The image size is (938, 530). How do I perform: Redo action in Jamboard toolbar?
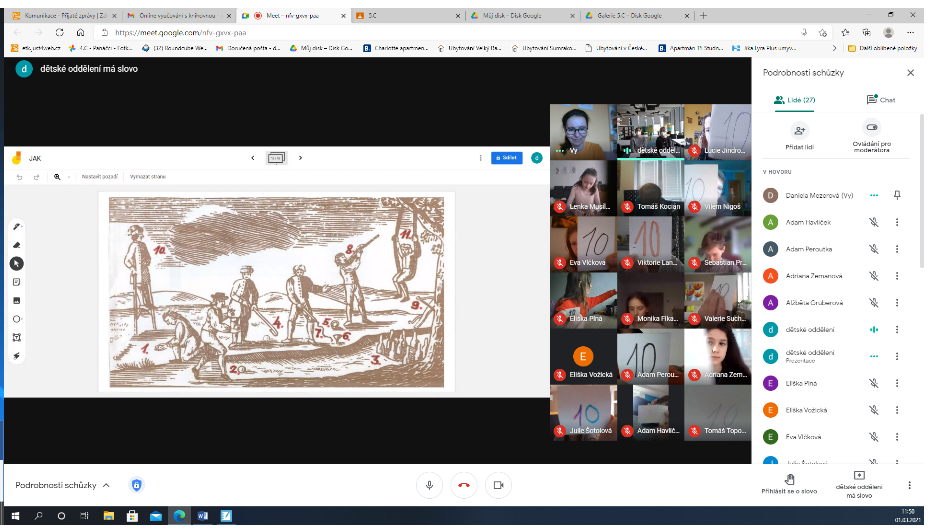(36, 176)
